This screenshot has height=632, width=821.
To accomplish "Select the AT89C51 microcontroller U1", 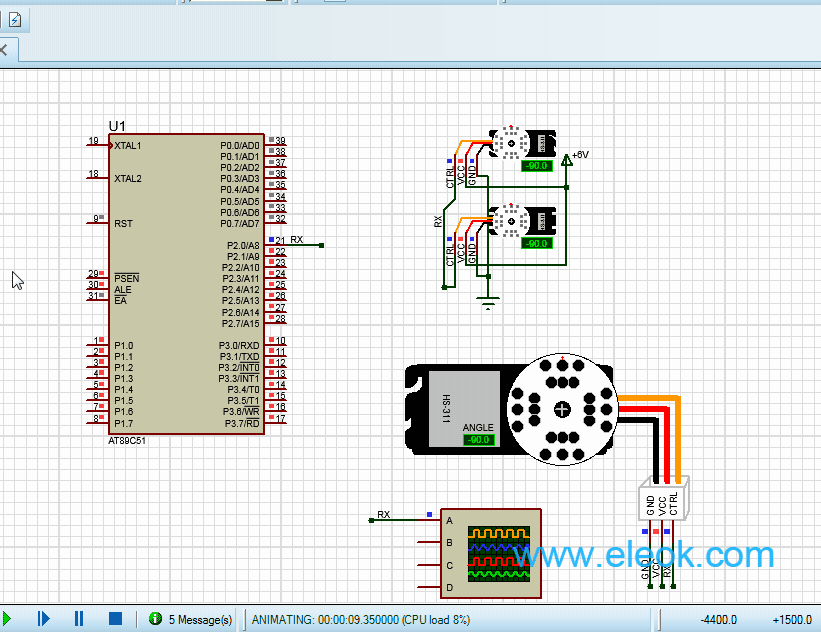I will (x=186, y=284).
